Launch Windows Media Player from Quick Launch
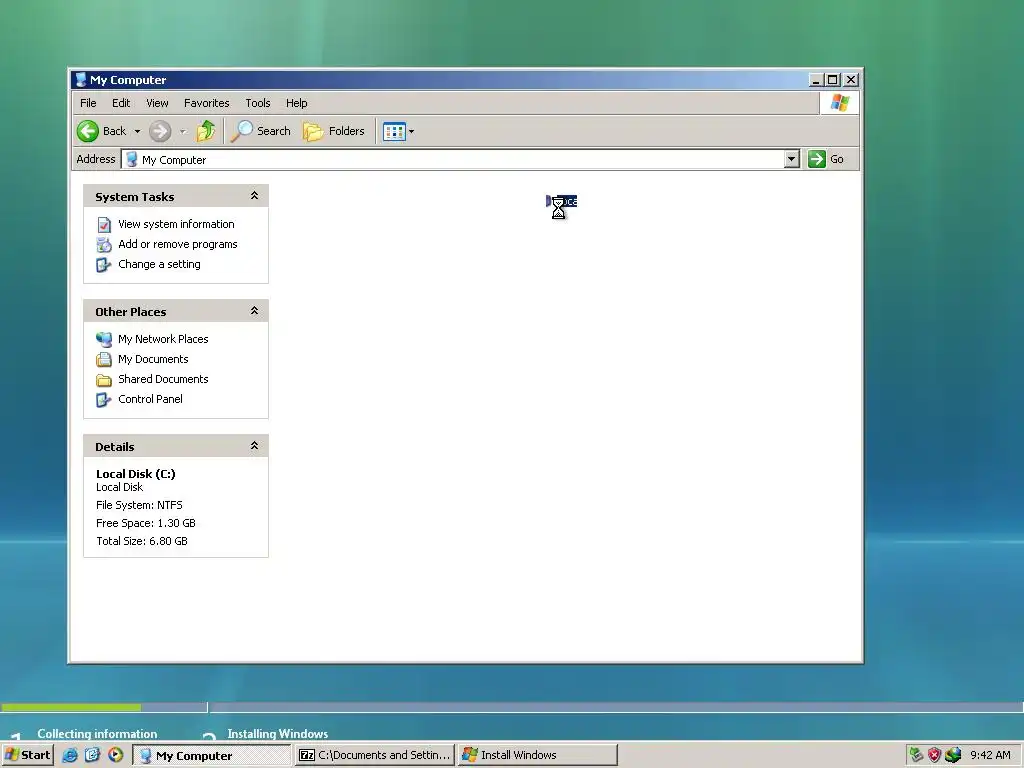This screenshot has width=1024, height=768. 116,755
